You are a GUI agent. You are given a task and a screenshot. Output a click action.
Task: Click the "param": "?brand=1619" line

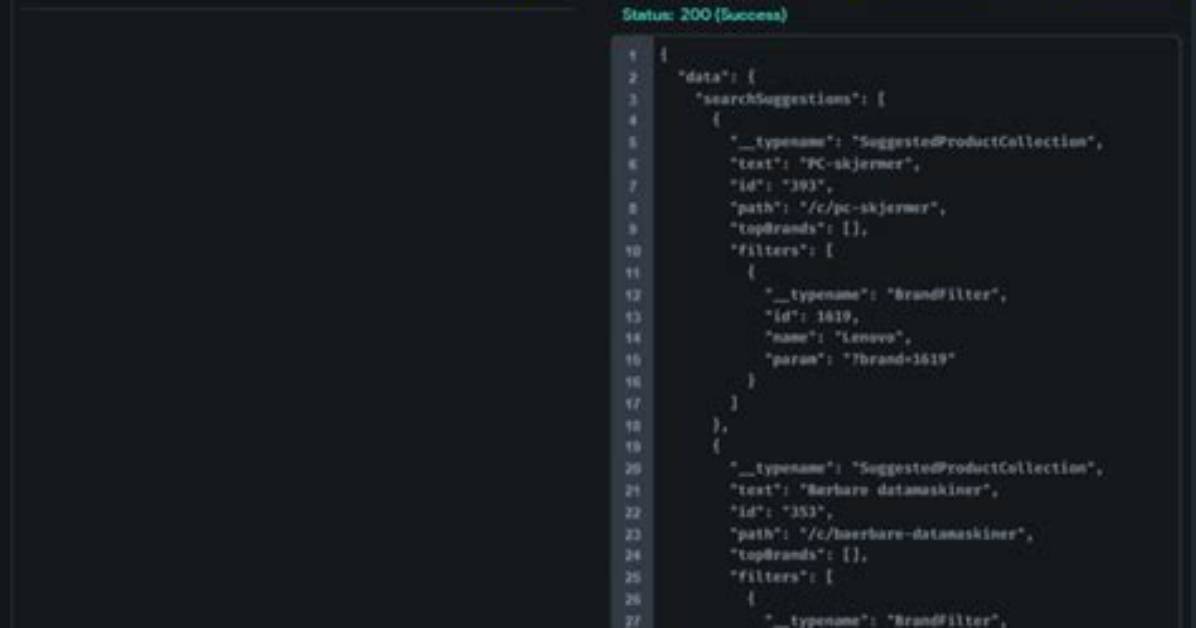860,359
